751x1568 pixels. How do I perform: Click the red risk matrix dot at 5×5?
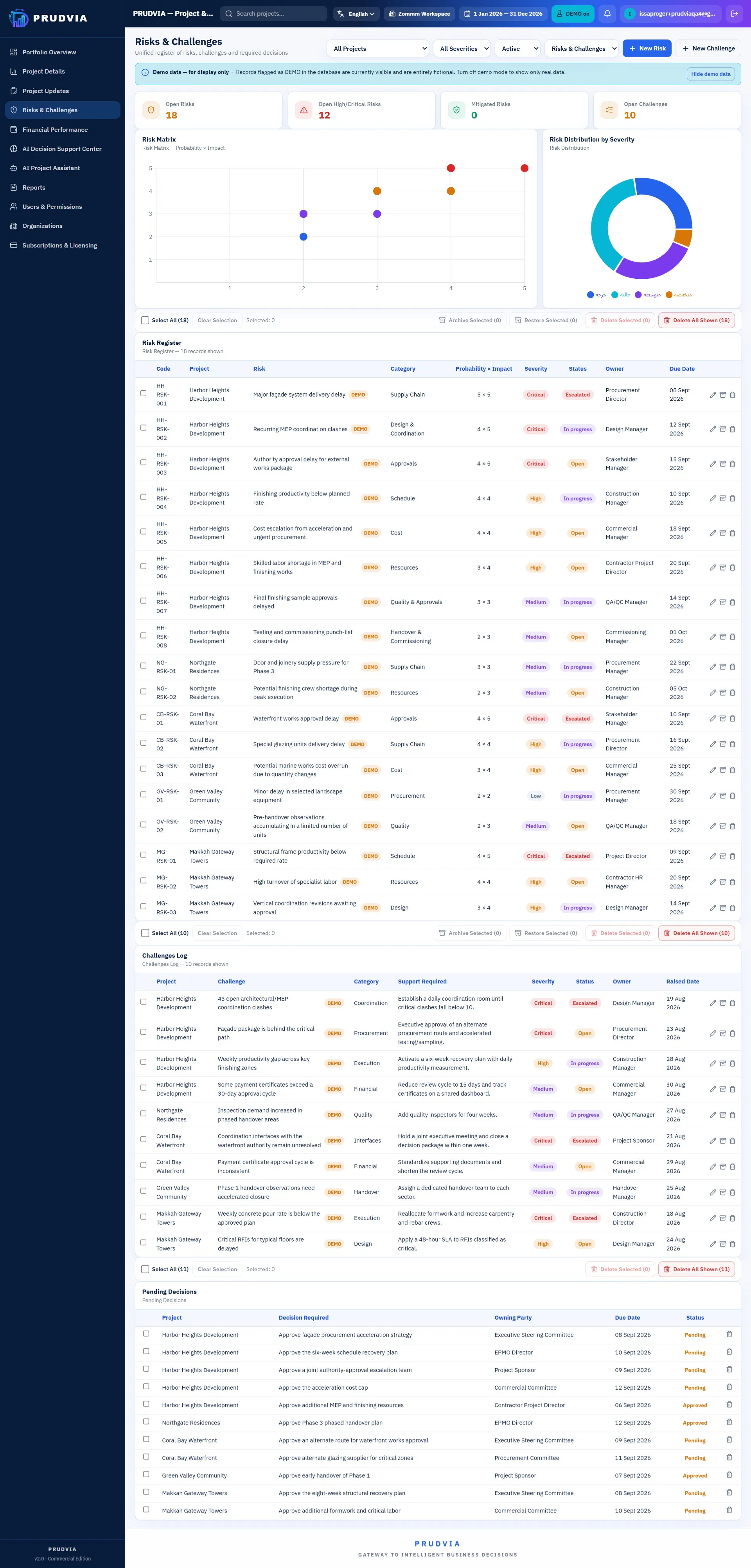525,168
